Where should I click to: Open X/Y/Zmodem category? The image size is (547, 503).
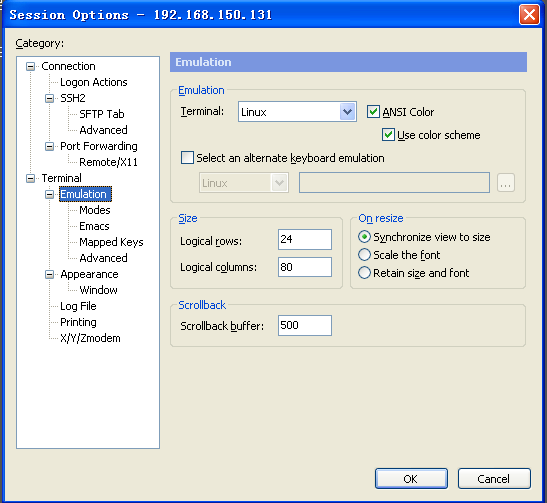(x=90, y=338)
